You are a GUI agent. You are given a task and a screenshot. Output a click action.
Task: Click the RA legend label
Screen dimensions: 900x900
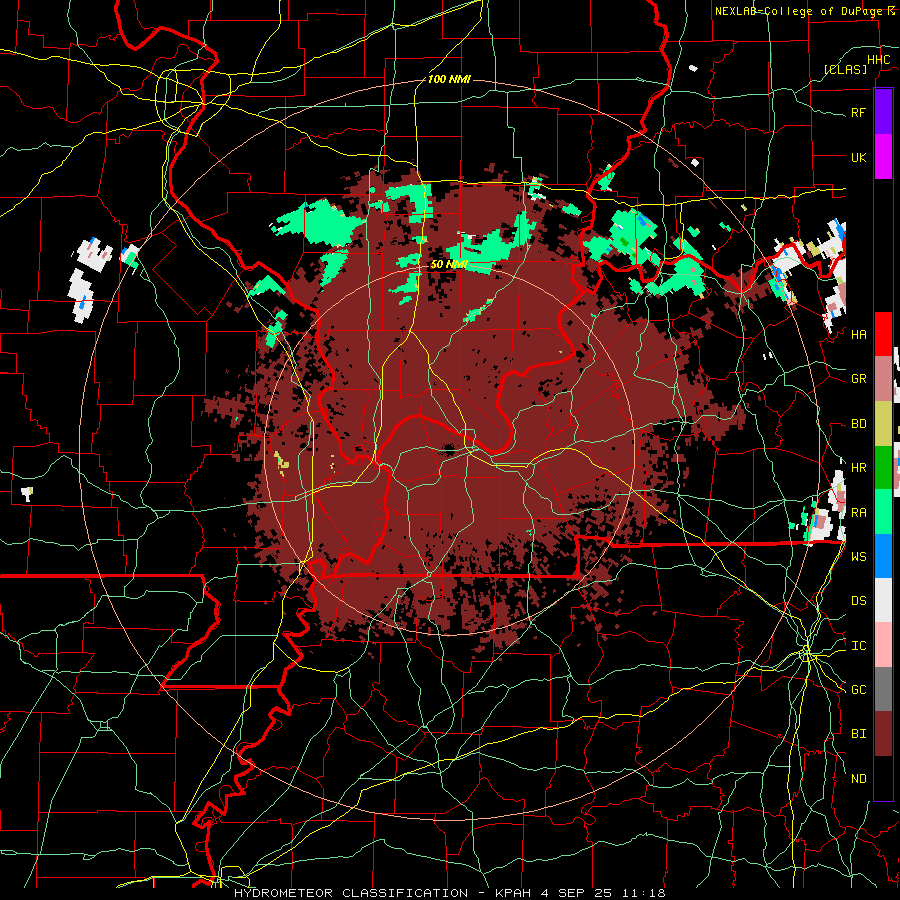pos(858,512)
